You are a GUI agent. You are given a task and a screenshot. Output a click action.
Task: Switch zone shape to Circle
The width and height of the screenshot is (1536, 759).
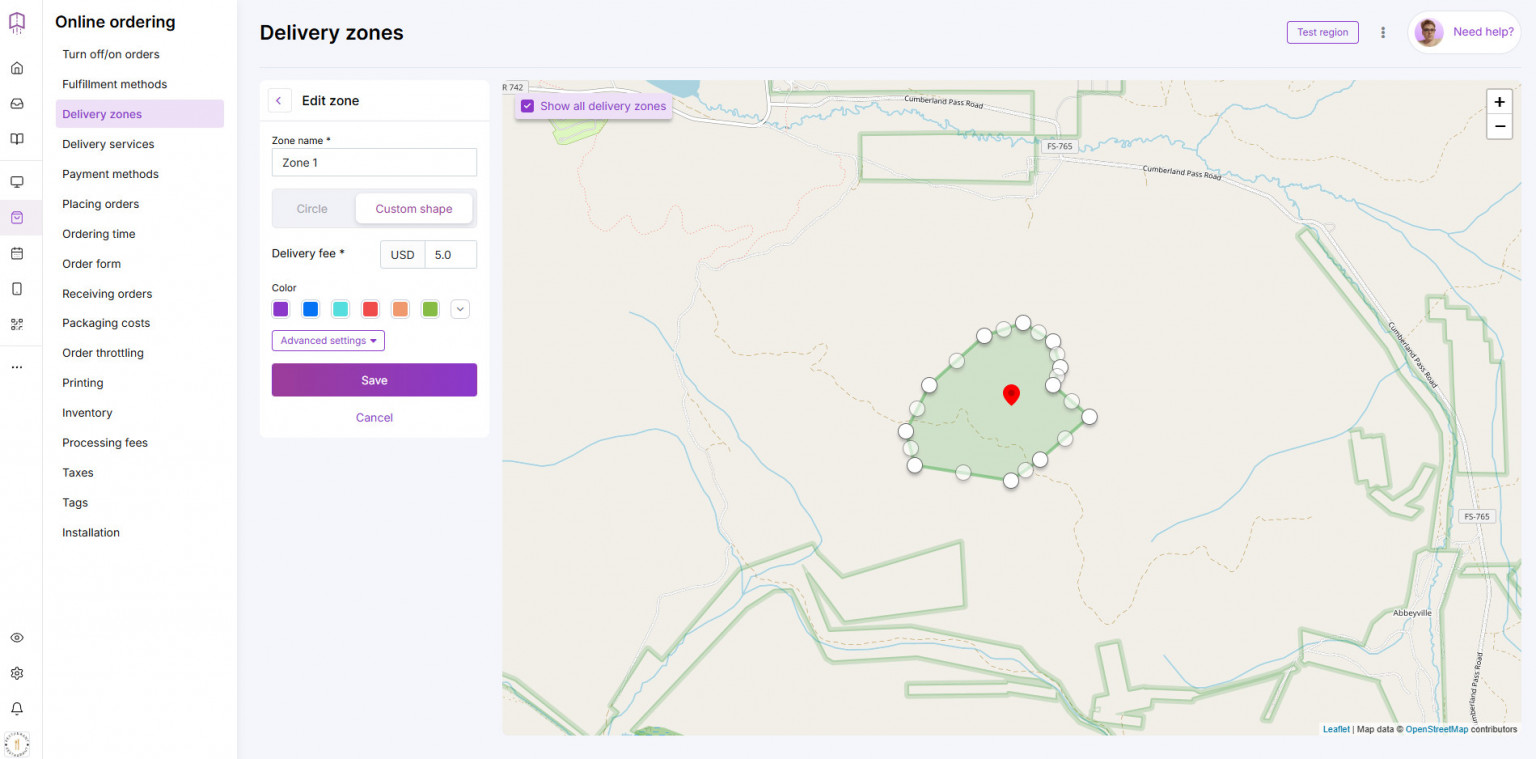[312, 209]
